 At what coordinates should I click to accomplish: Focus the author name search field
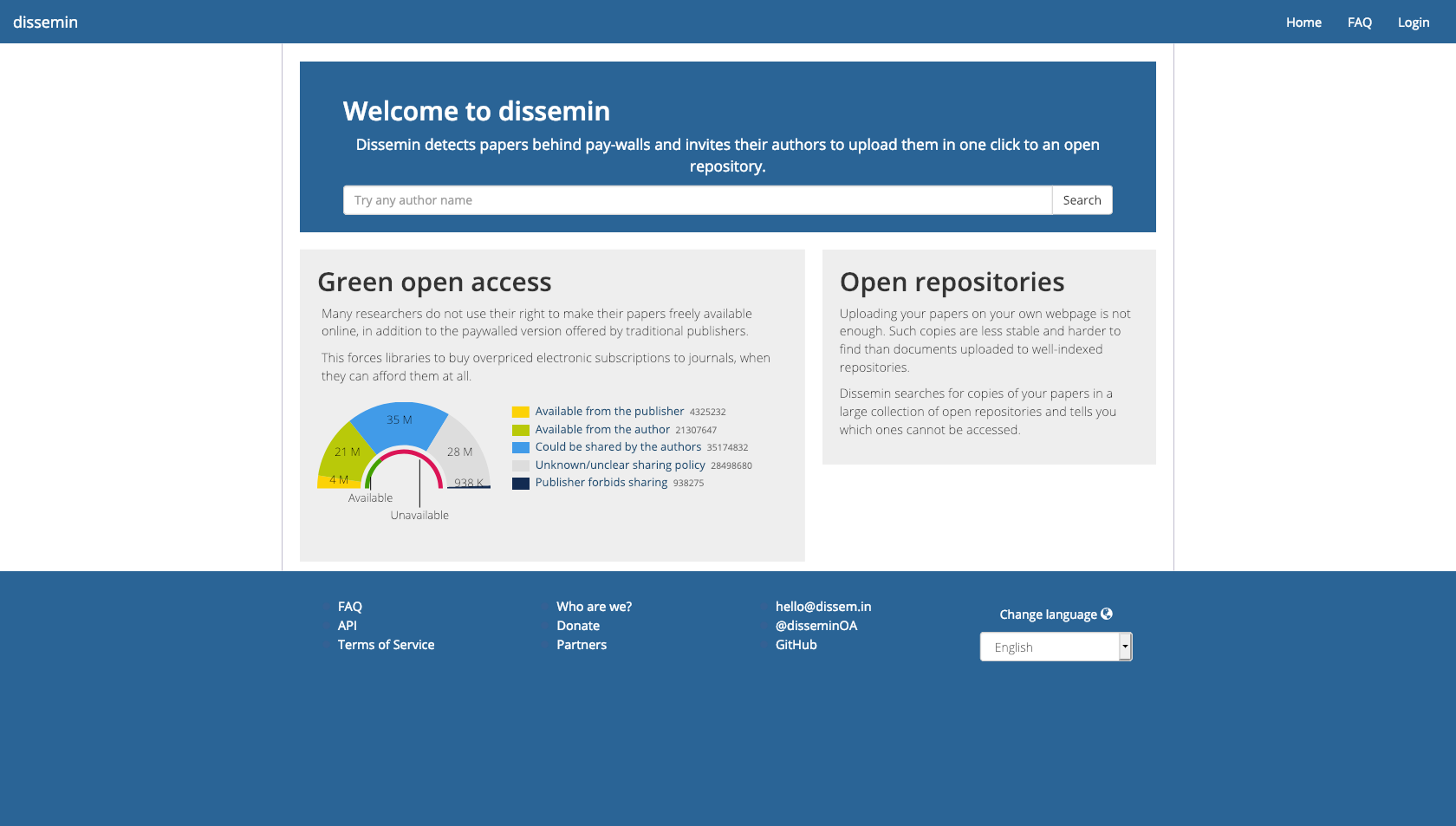pyautogui.click(x=698, y=200)
